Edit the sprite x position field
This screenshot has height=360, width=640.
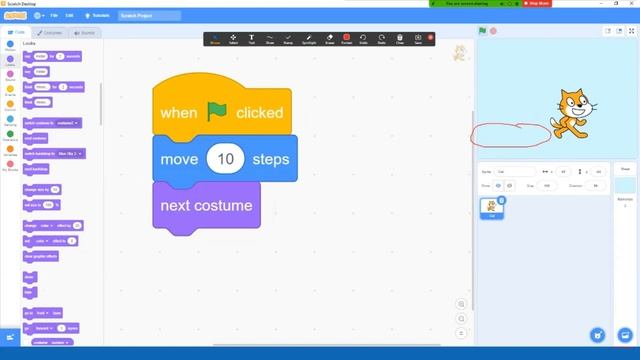point(563,172)
